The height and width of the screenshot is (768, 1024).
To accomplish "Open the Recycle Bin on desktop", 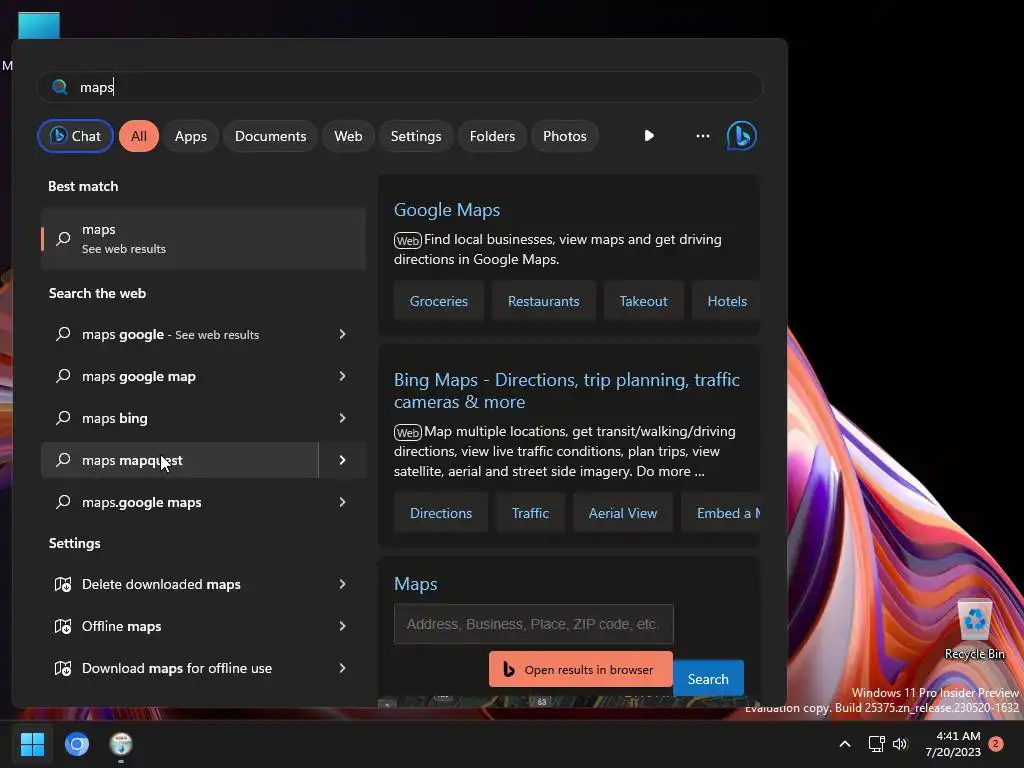I will click(x=974, y=629).
